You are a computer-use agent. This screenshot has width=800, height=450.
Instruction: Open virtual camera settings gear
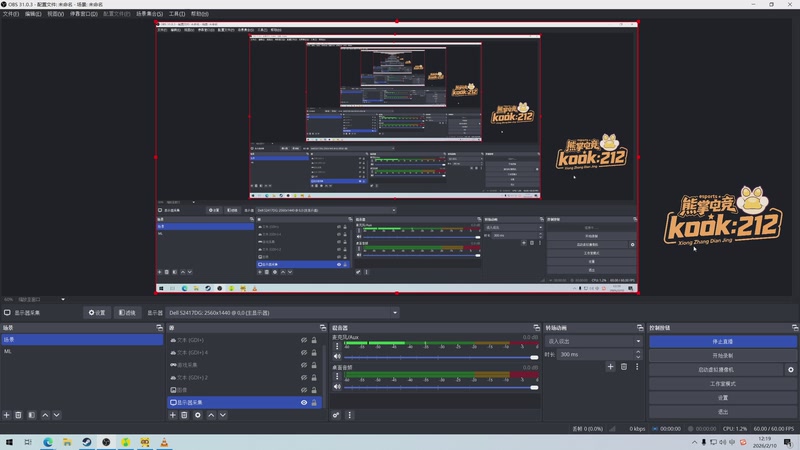[790, 369]
